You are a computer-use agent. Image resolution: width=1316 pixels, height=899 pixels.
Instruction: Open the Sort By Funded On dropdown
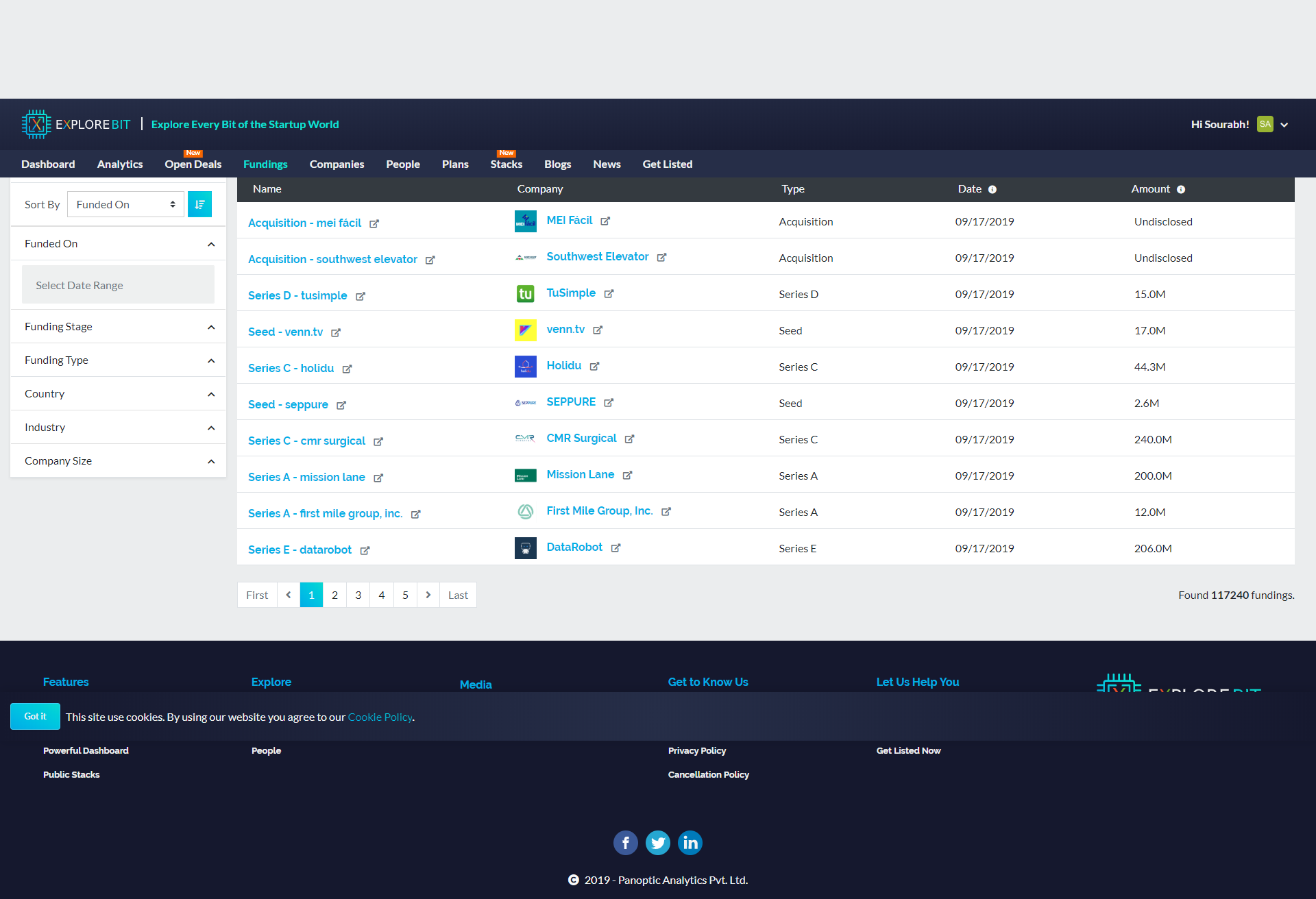tap(125, 204)
